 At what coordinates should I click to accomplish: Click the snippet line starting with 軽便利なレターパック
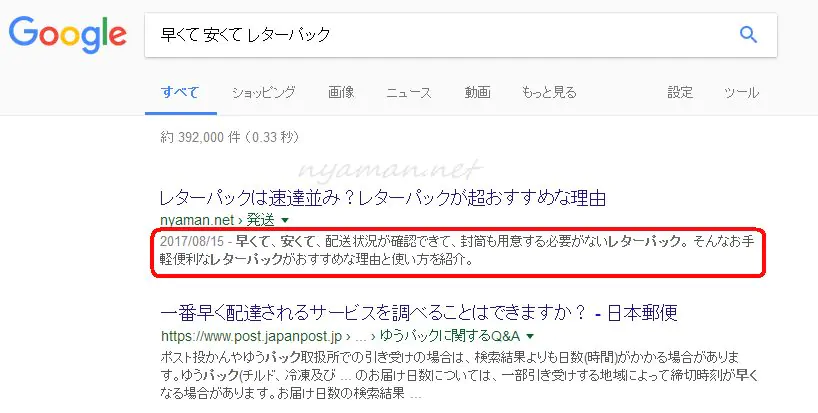click(x=317, y=259)
